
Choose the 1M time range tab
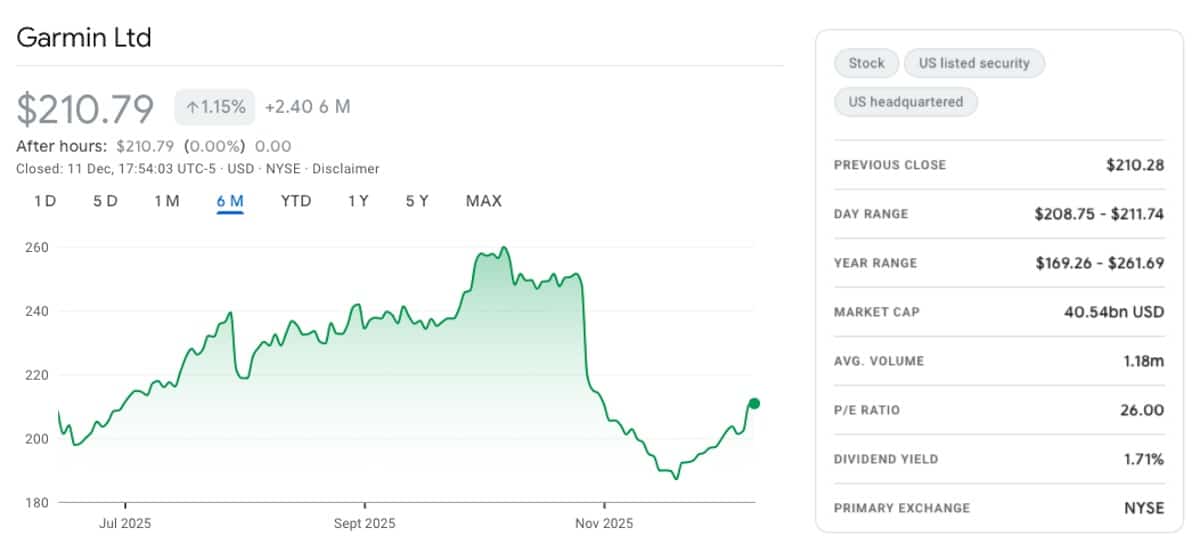[167, 201]
